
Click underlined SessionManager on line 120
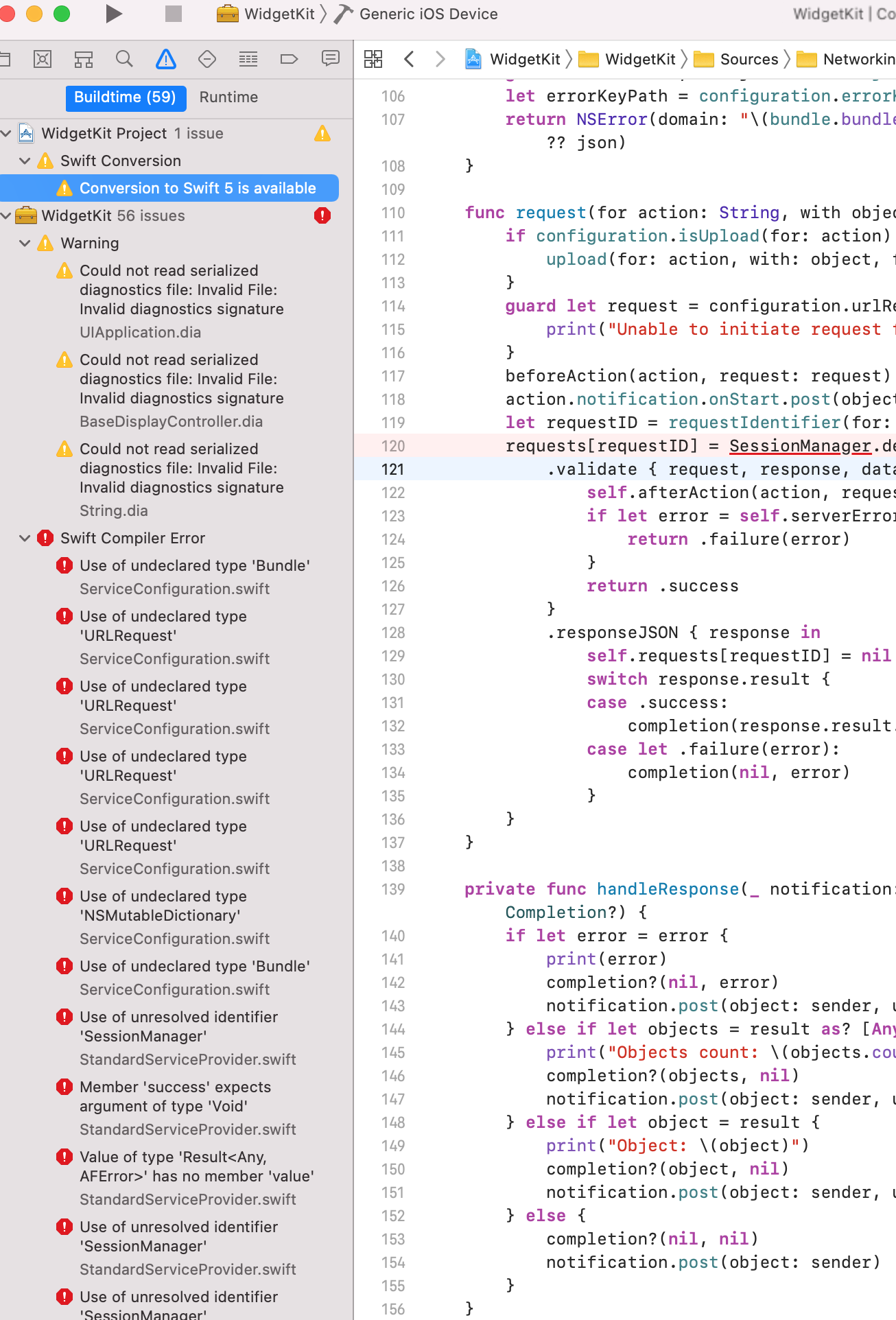(x=800, y=446)
